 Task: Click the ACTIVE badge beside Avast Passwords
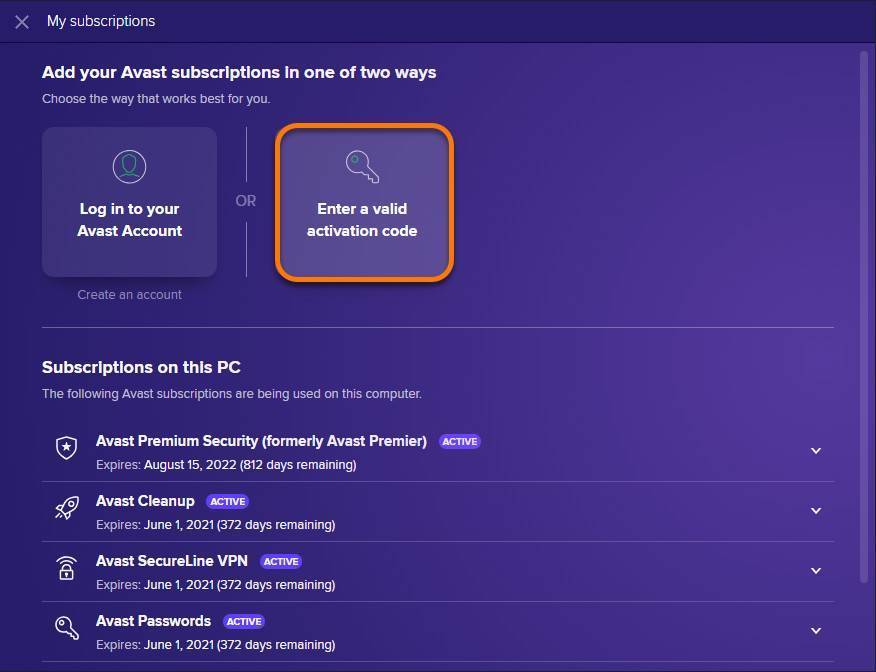(244, 622)
